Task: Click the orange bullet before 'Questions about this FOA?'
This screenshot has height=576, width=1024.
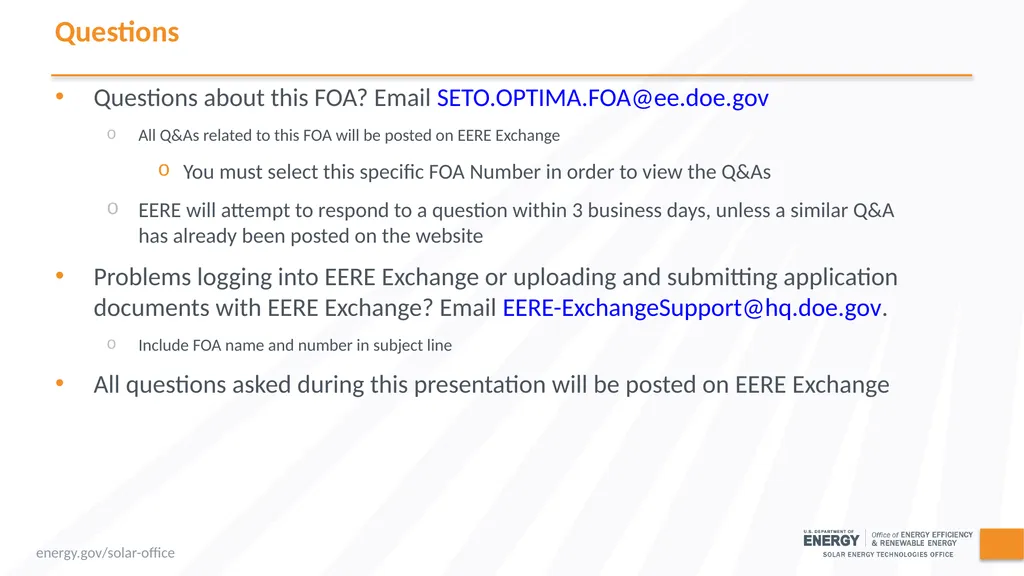Action: pos(60,97)
